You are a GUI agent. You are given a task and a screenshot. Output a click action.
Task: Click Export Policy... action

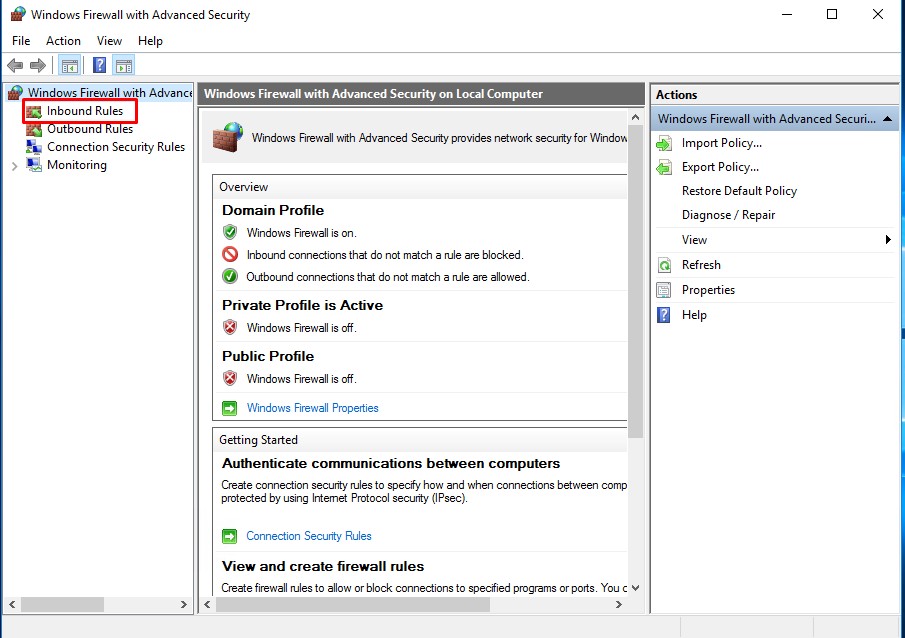point(720,167)
